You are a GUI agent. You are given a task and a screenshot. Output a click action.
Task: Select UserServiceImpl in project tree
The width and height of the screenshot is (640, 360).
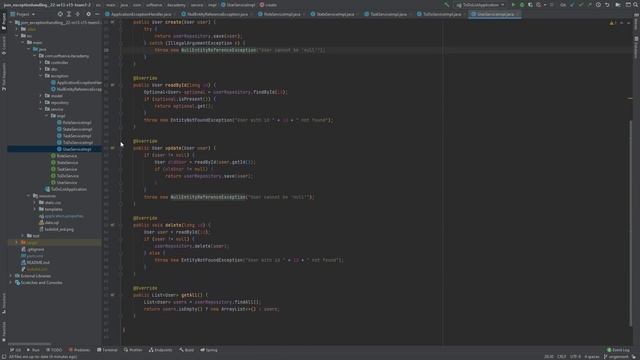pyautogui.click(x=77, y=149)
